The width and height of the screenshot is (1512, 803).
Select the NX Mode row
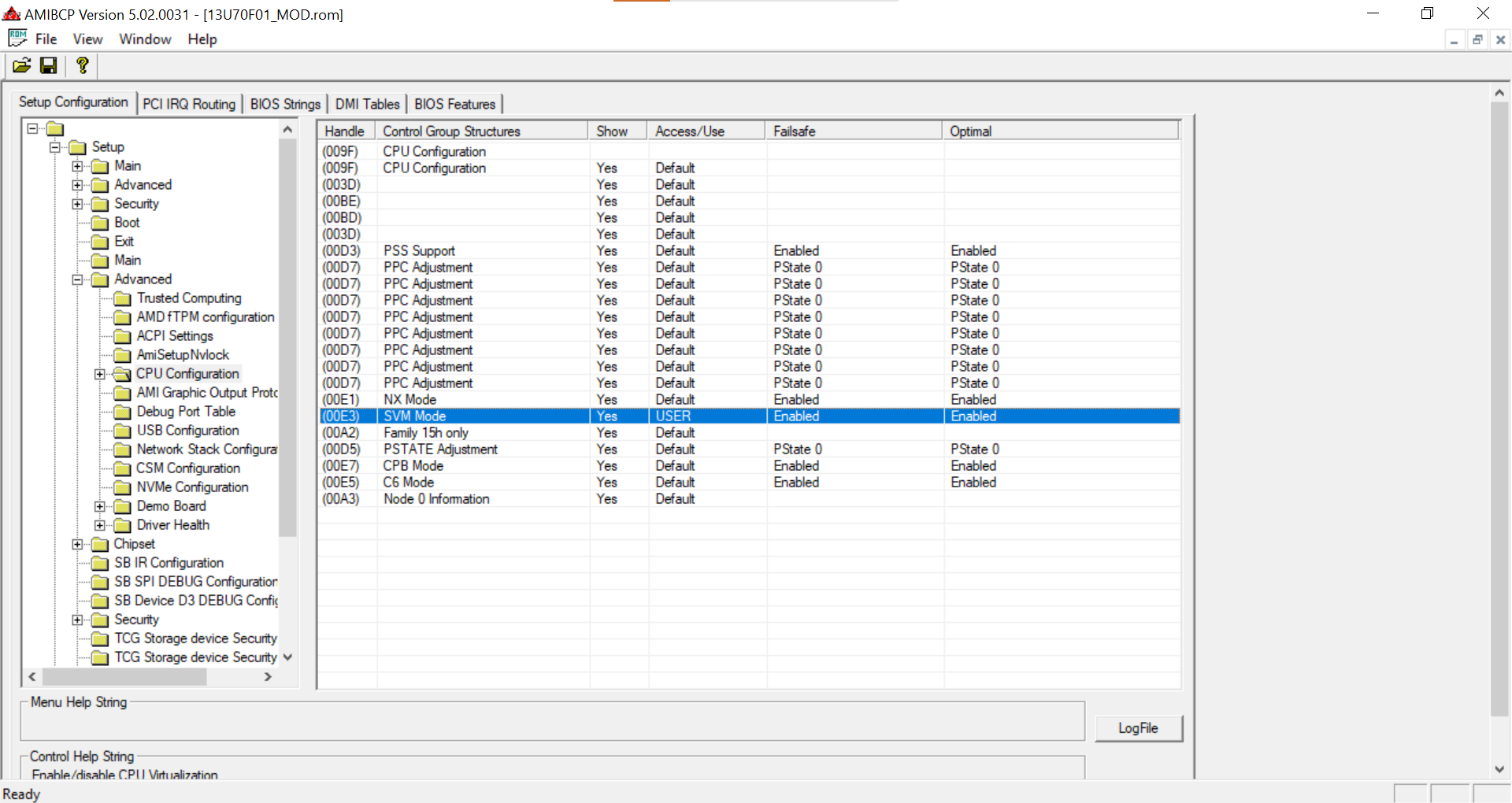click(x=749, y=400)
